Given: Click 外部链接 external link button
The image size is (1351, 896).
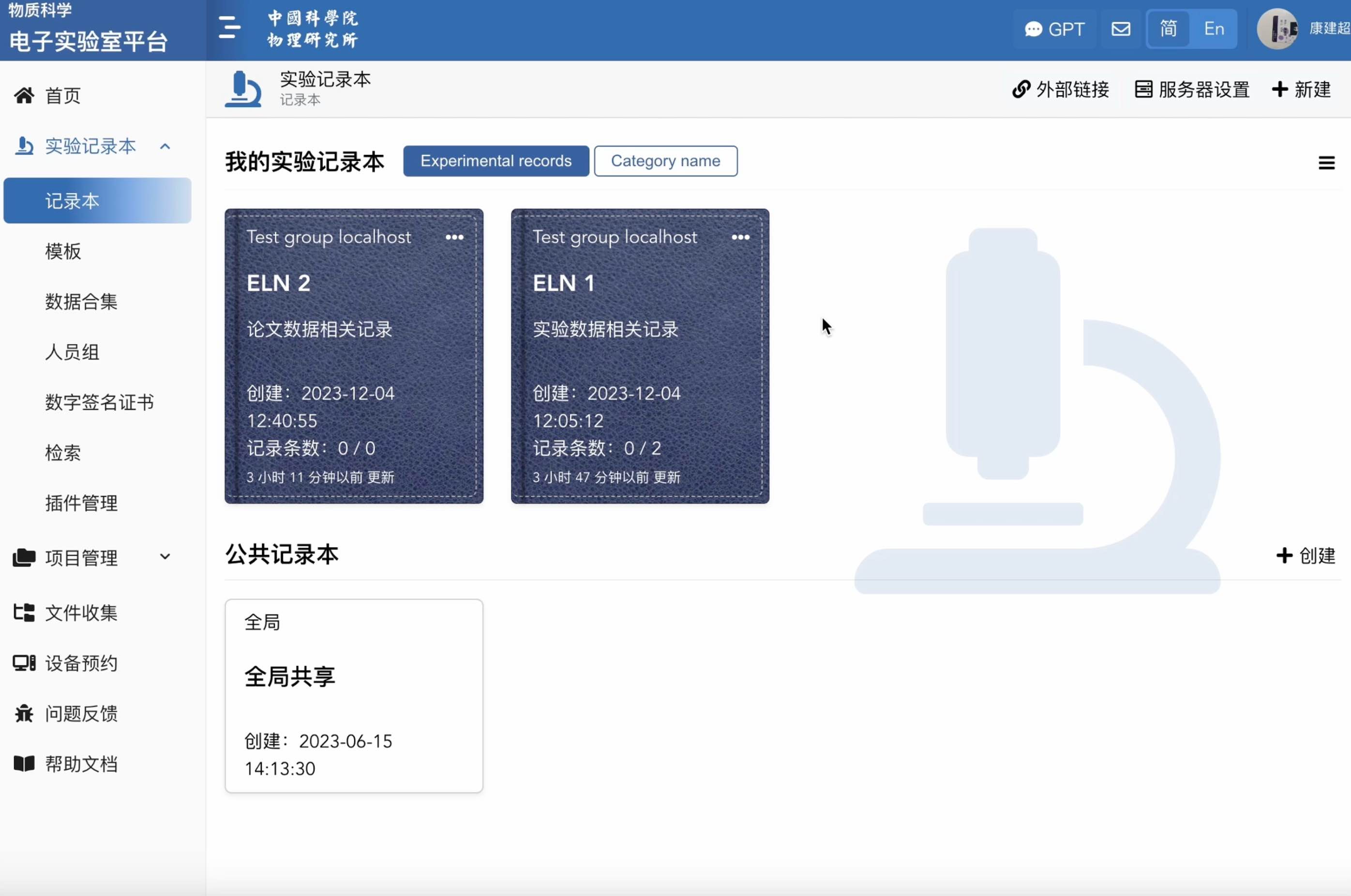Looking at the screenshot, I should [1061, 90].
